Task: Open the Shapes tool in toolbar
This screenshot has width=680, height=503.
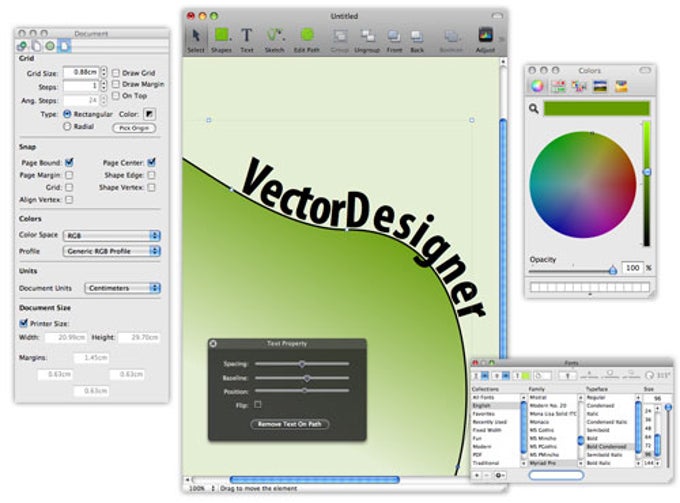Action: [222, 40]
